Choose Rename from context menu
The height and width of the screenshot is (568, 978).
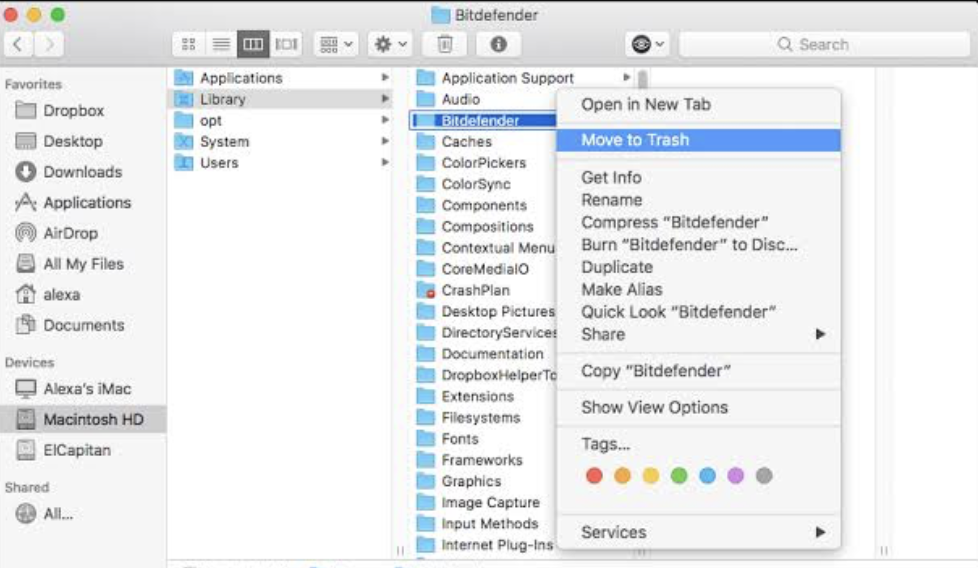point(699,200)
